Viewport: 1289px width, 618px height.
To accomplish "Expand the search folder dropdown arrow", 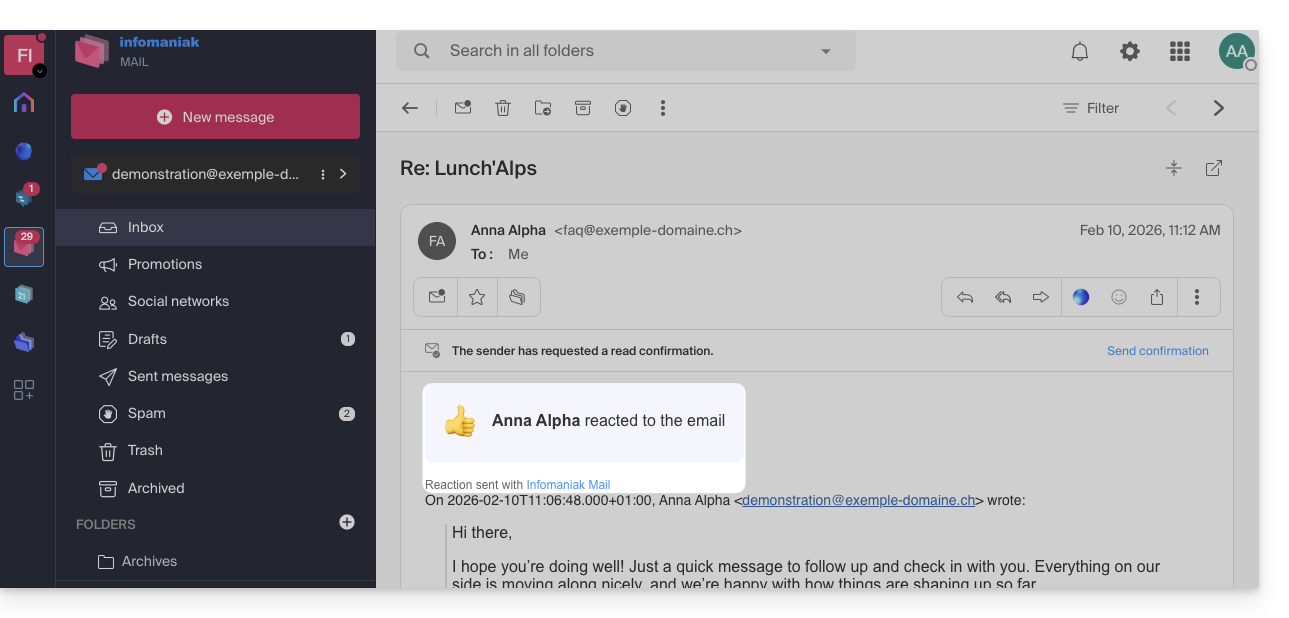I will click(826, 52).
